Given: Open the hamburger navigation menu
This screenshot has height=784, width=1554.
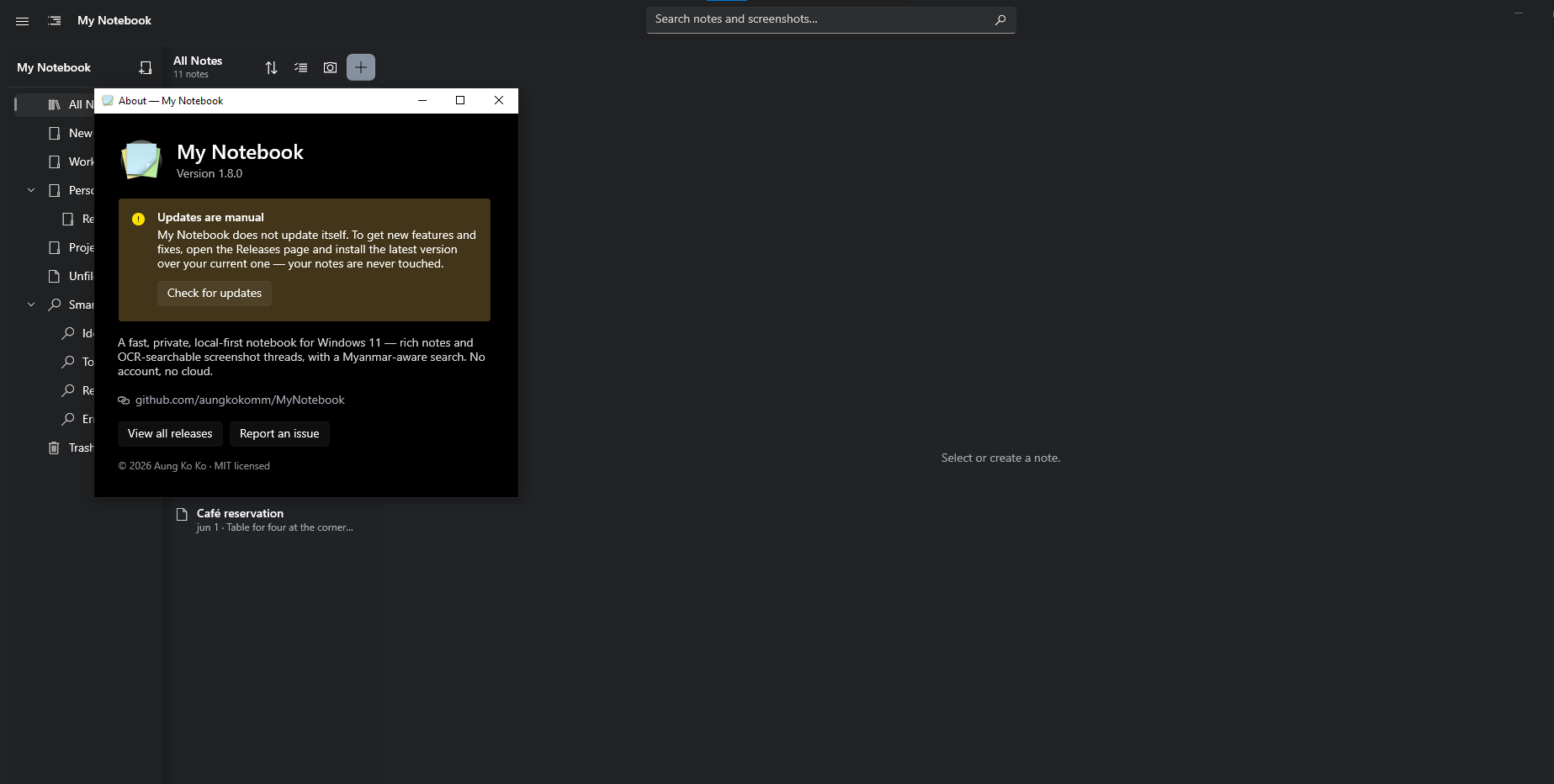Looking at the screenshot, I should click(x=23, y=21).
